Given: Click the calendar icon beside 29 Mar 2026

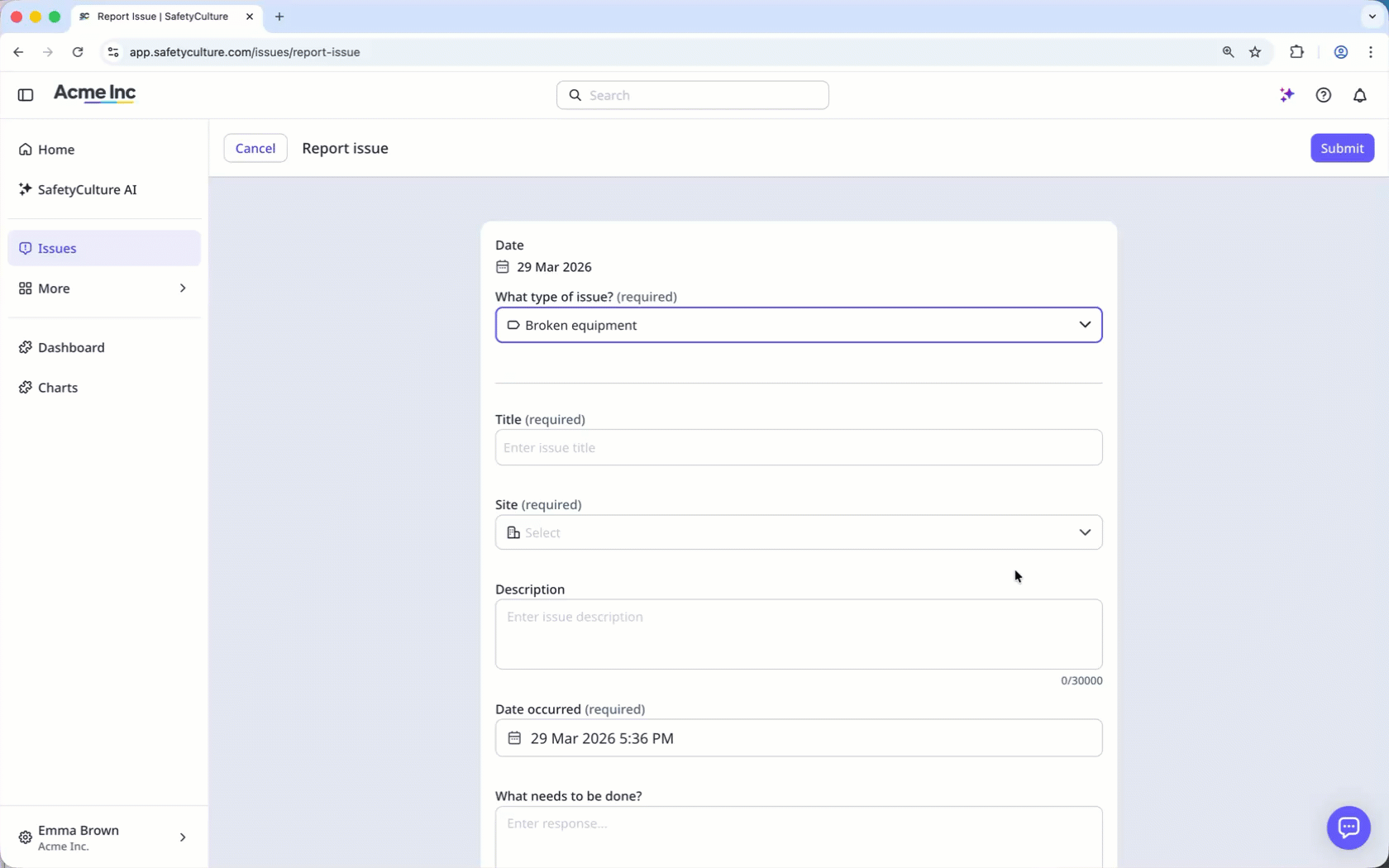Looking at the screenshot, I should [503, 267].
